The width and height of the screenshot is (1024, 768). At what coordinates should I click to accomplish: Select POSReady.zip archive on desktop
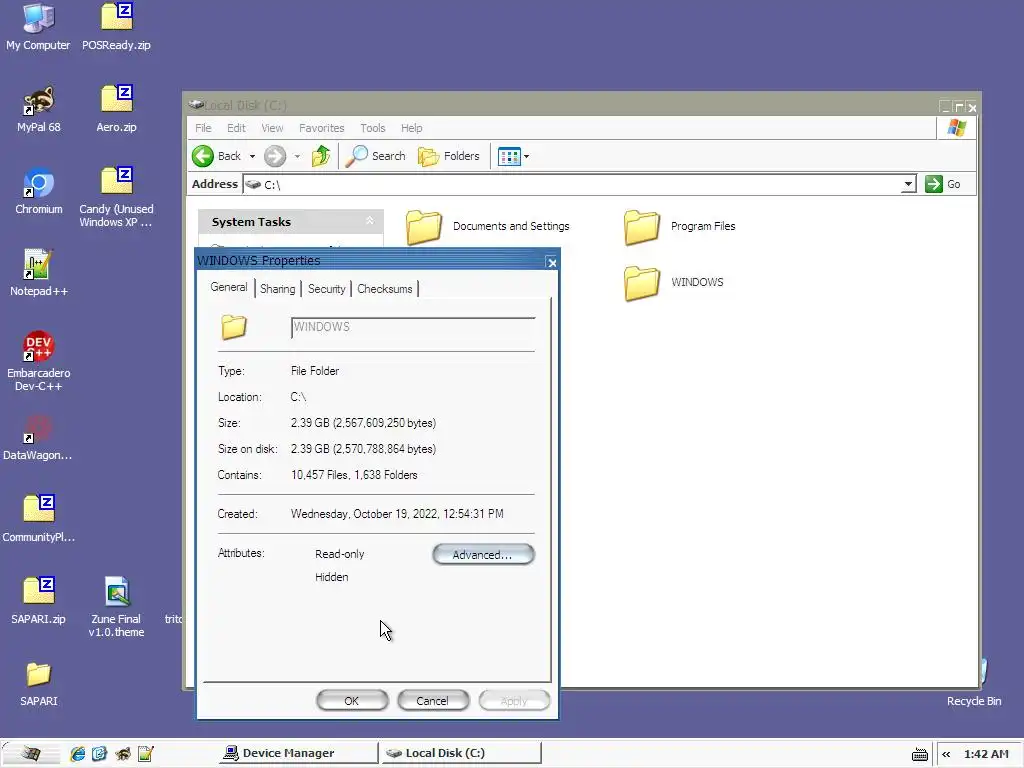pos(116,27)
